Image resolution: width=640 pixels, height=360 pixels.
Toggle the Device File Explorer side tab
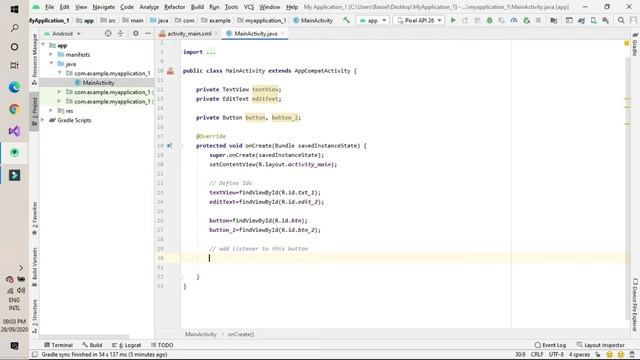[635, 304]
